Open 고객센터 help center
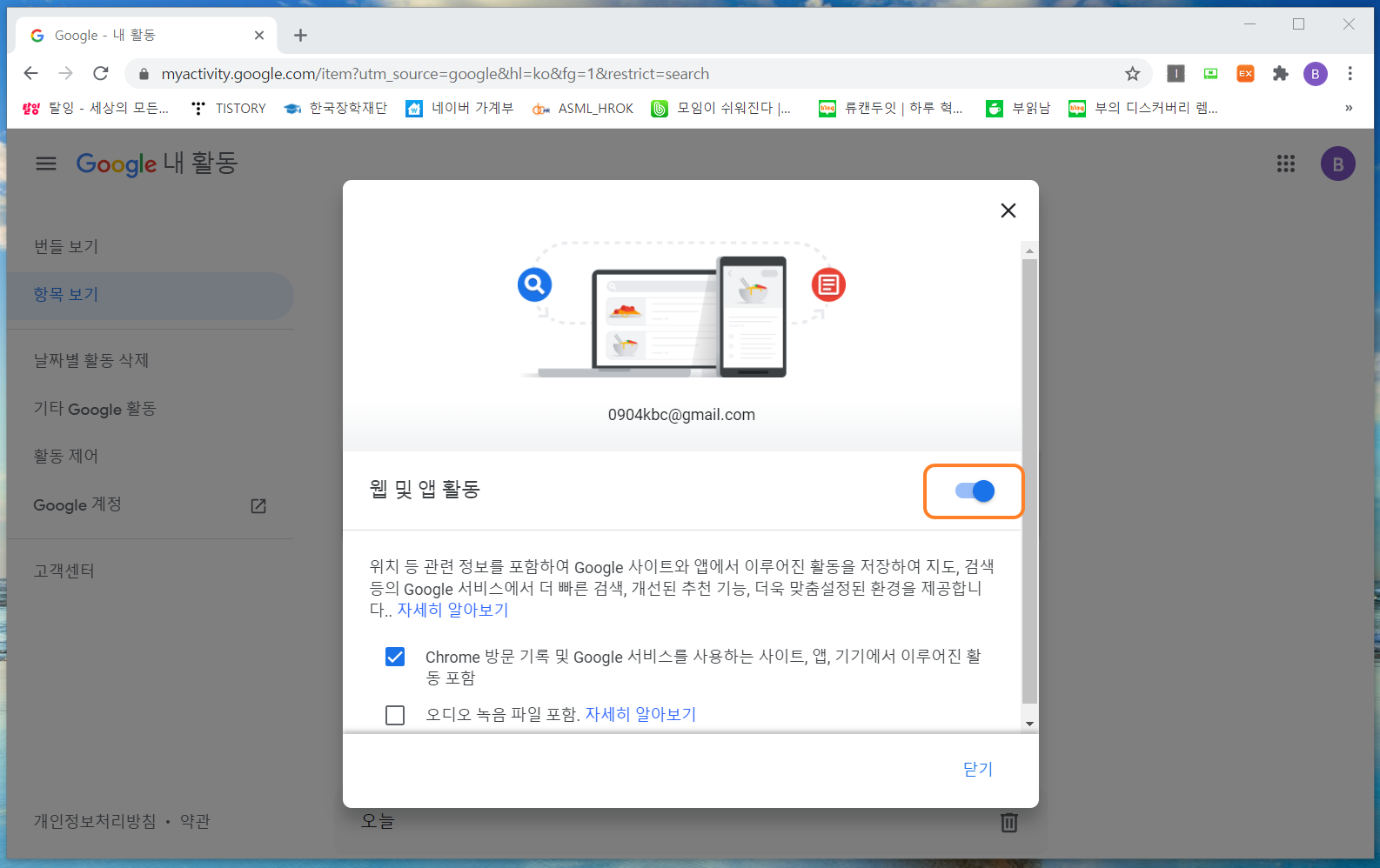This screenshot has height=868, width=1380. point(64,571)
